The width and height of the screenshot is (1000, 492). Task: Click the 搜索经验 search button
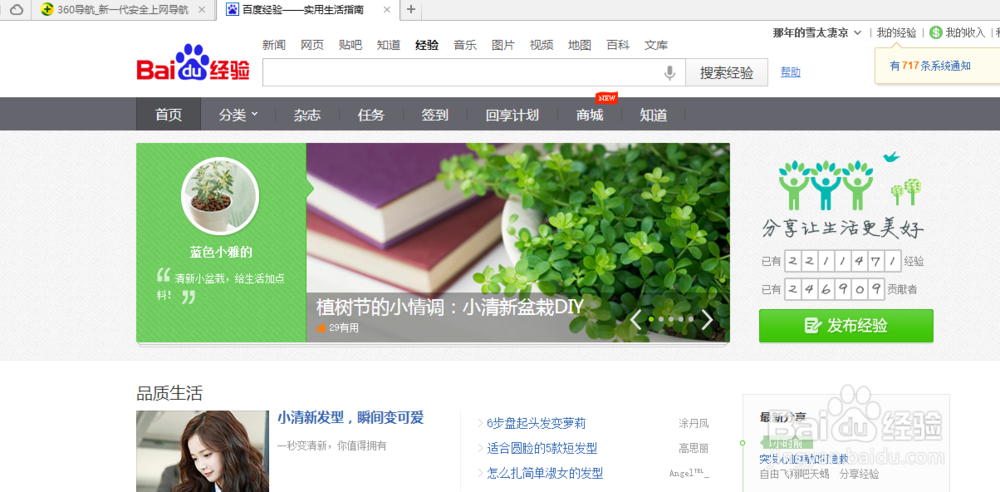coord(726,72)
